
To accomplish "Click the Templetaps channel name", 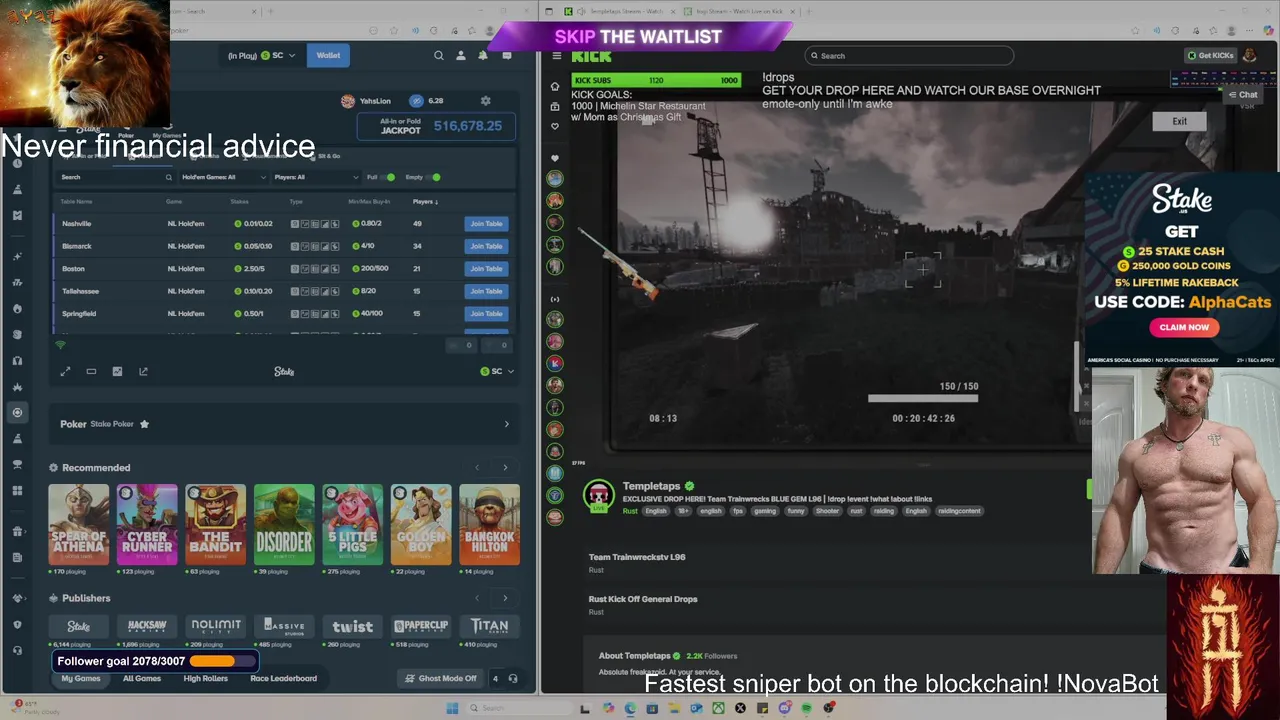I will (652, 486).
